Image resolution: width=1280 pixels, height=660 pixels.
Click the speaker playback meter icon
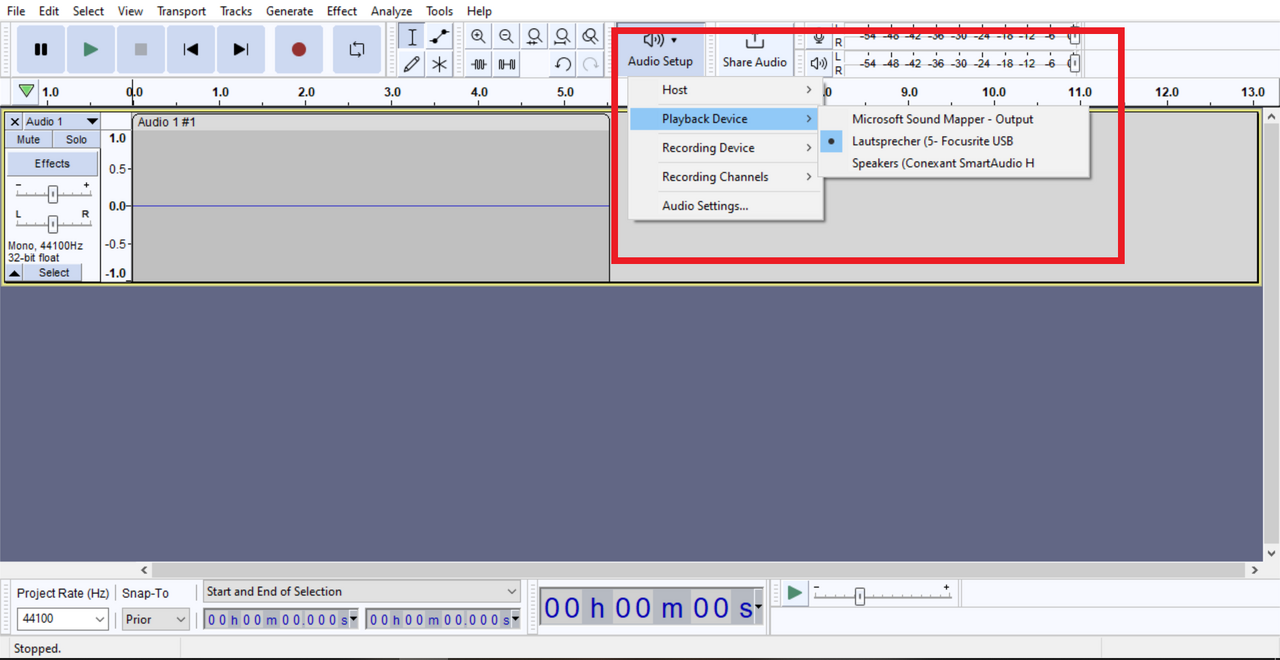click(819, 64)
